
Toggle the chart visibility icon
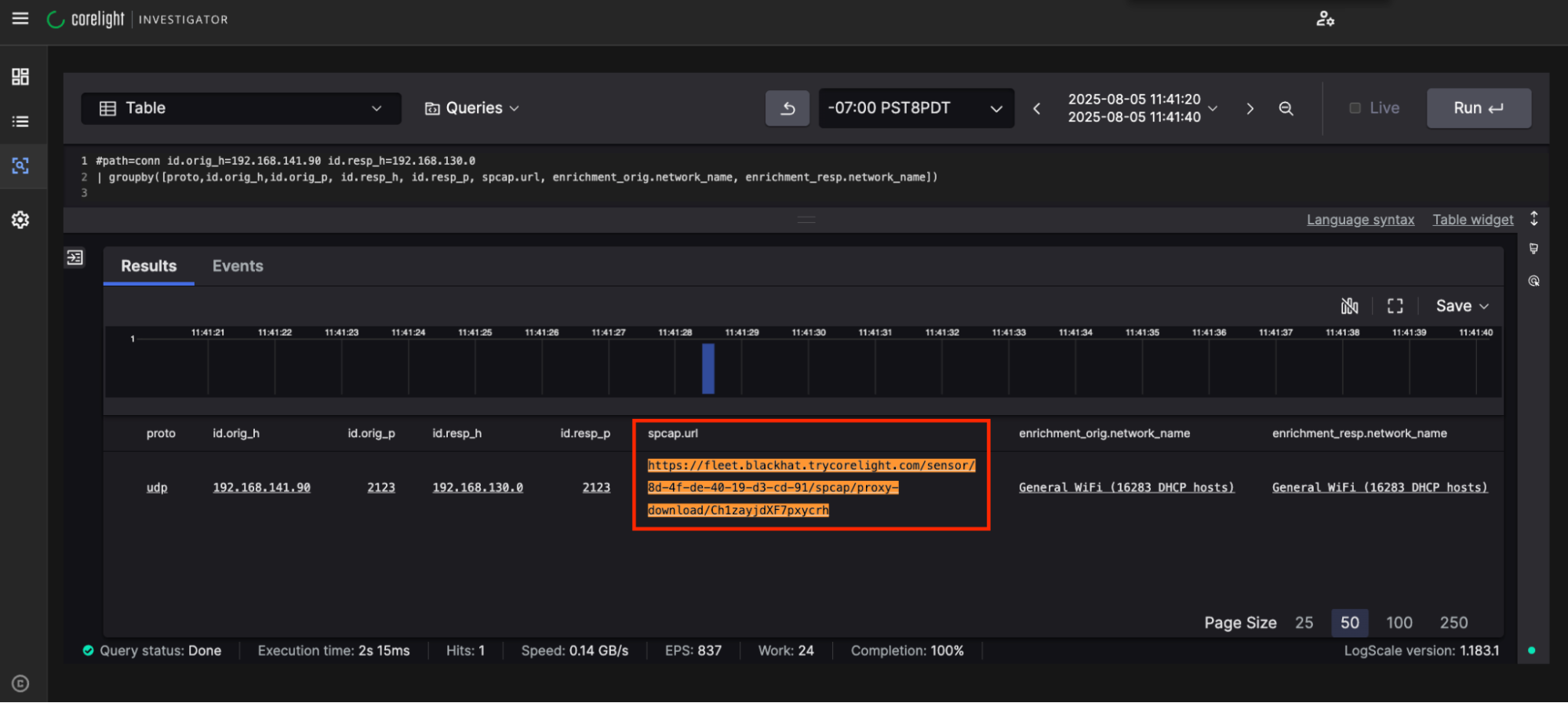1349,306
